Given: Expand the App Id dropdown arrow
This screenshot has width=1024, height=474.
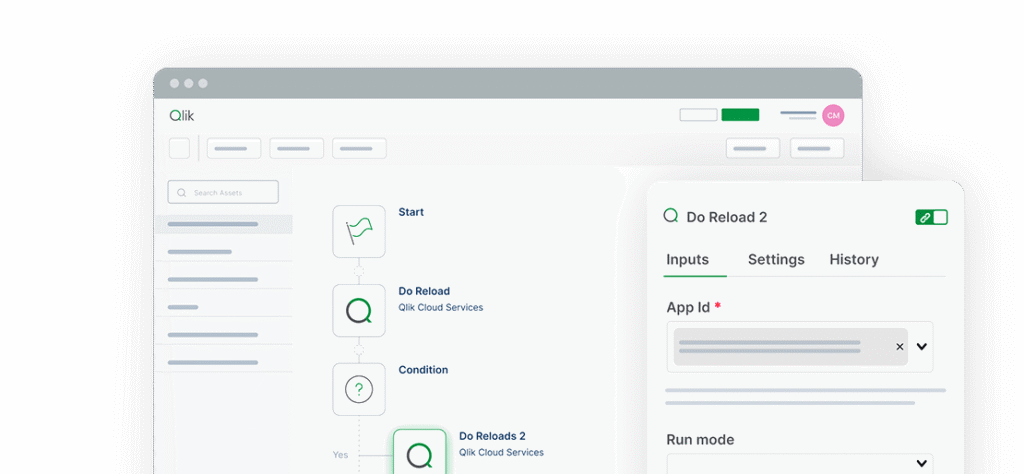Looking at the screenshot, I should pos(921,347).
